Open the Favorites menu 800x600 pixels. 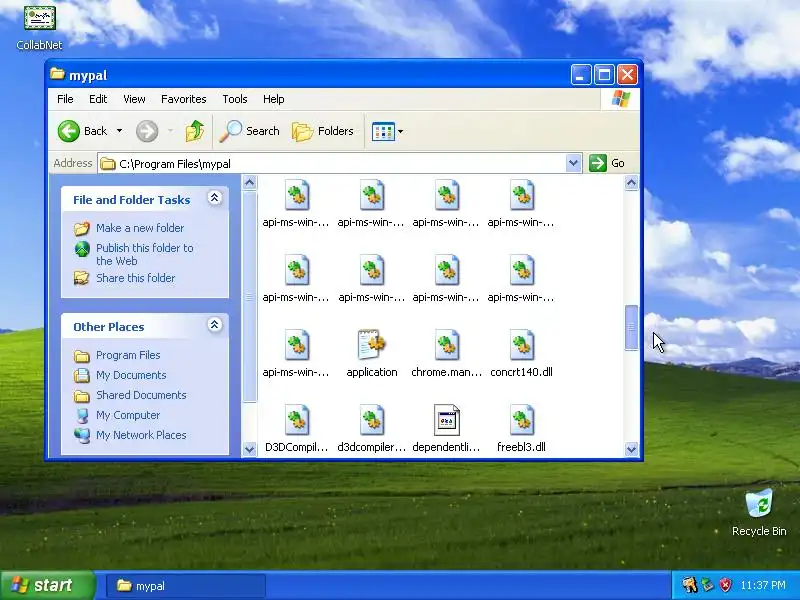[x=184, y=99]
